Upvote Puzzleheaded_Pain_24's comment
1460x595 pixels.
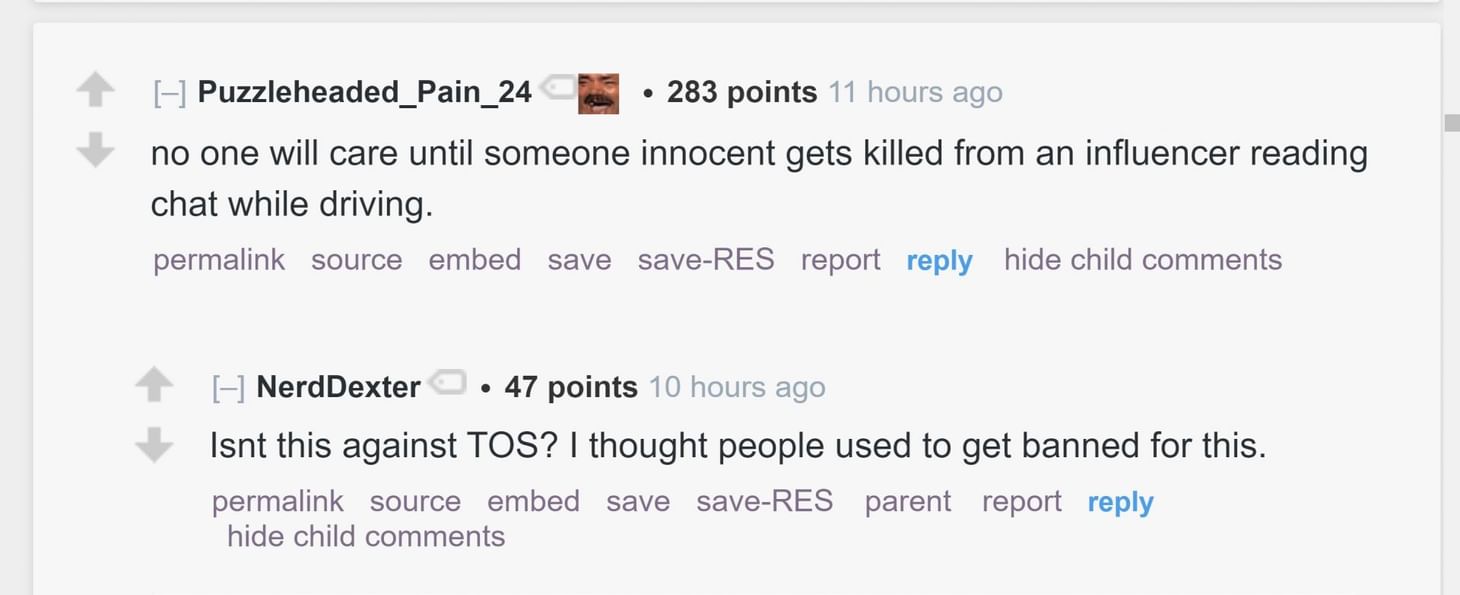(95, 89)
